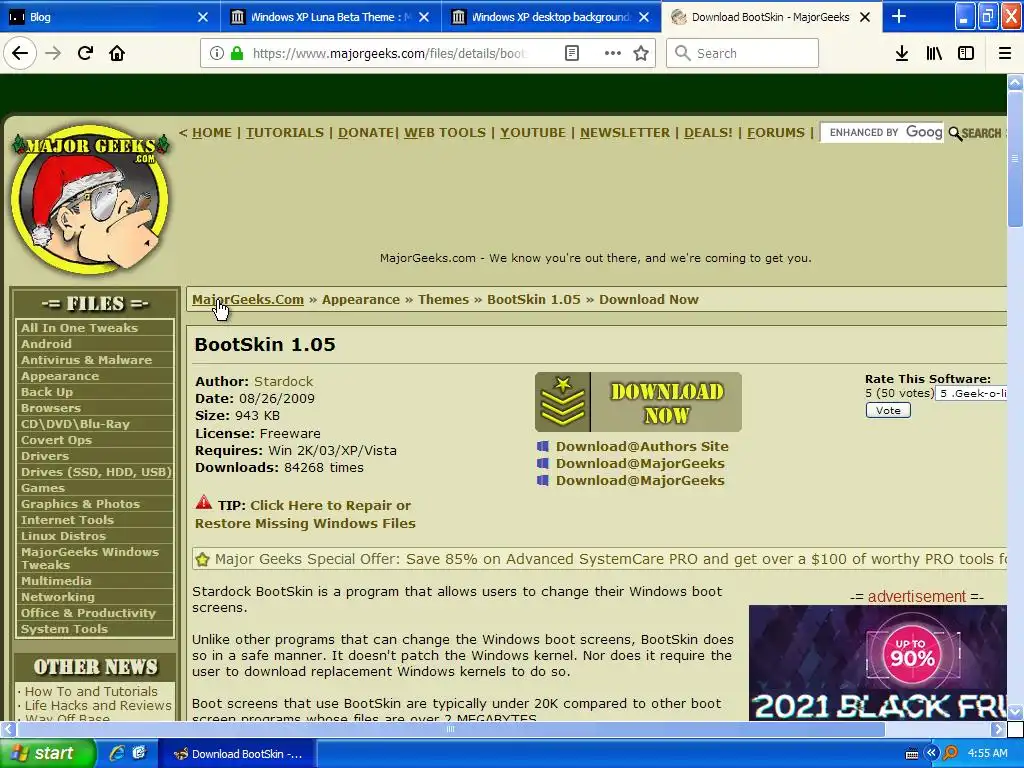Click in the browser Search field
This screenshot has height=768, width=1024.
point(743,53)
